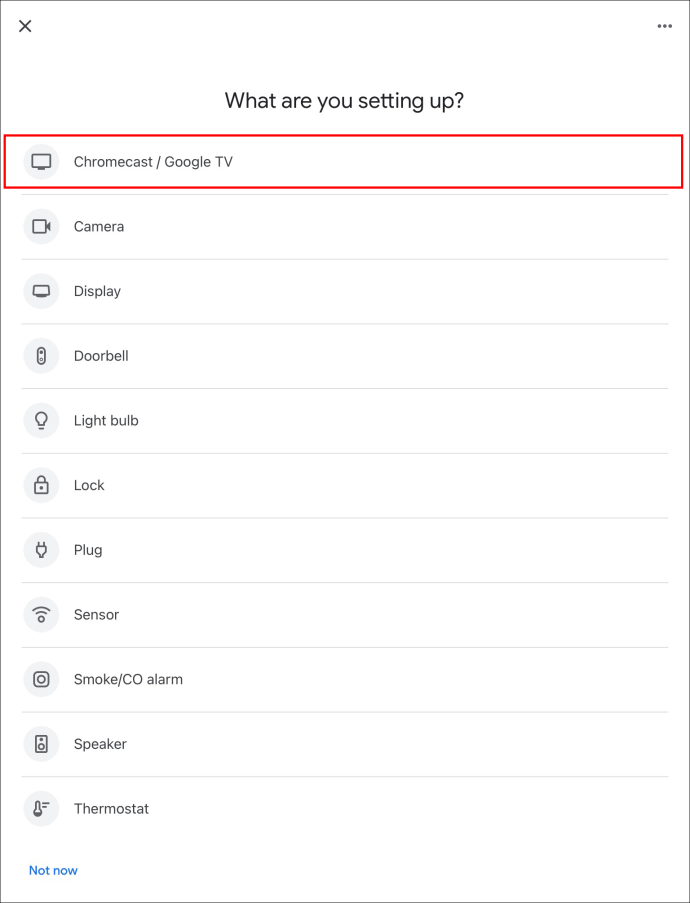Screen dimensions: 690x903
Task: Pick the Light bulb text label
Action: (106, 421)
